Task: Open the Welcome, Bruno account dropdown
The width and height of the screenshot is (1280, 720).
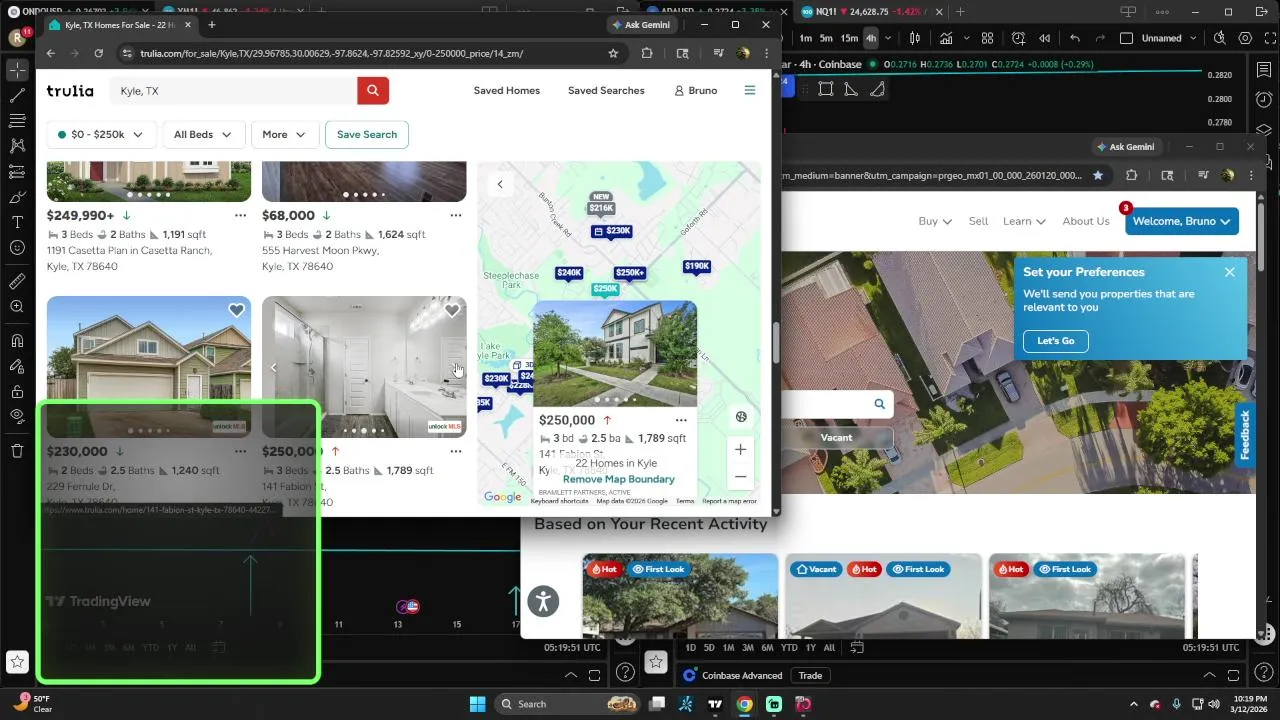Action: (1182, 221)
